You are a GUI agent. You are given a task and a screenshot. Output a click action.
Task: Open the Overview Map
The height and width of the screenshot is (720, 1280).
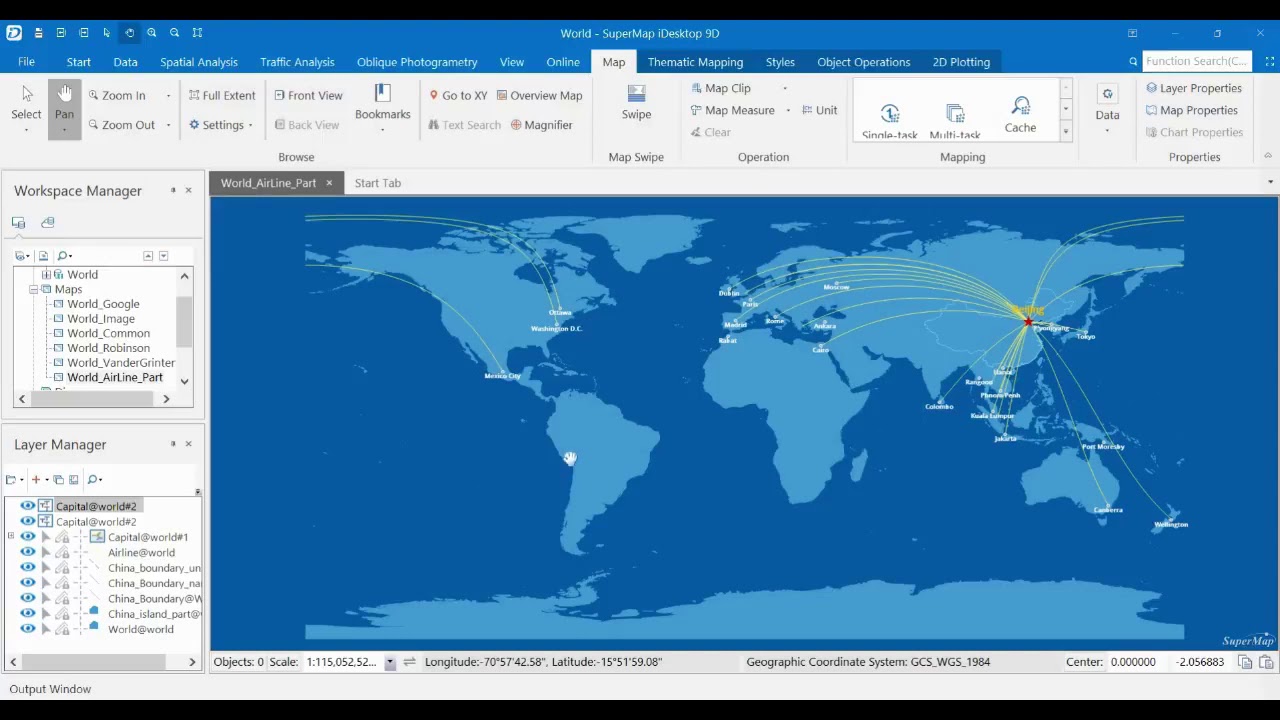click(x=539, y=95)
